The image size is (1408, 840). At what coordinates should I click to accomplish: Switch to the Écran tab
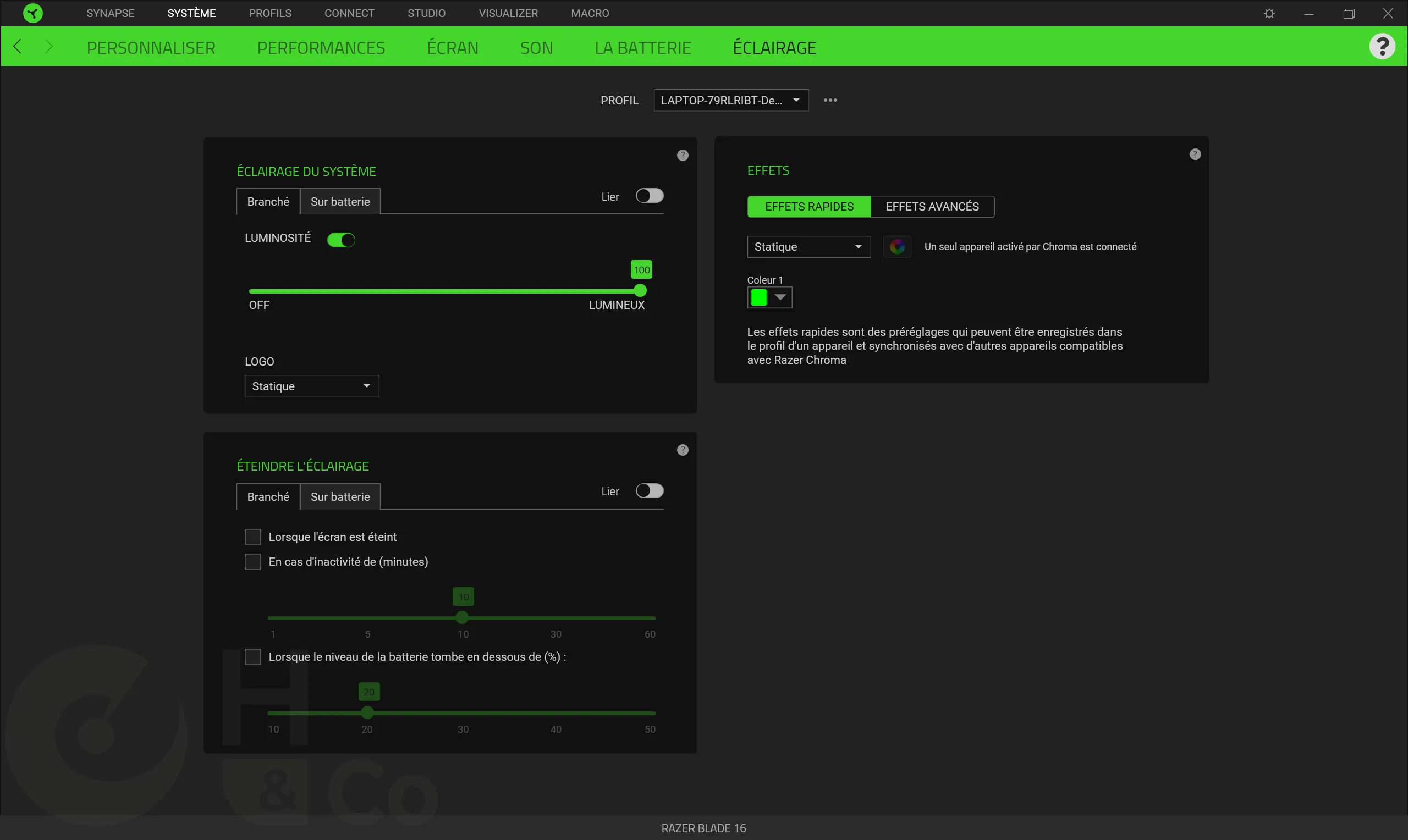point(452,47)
